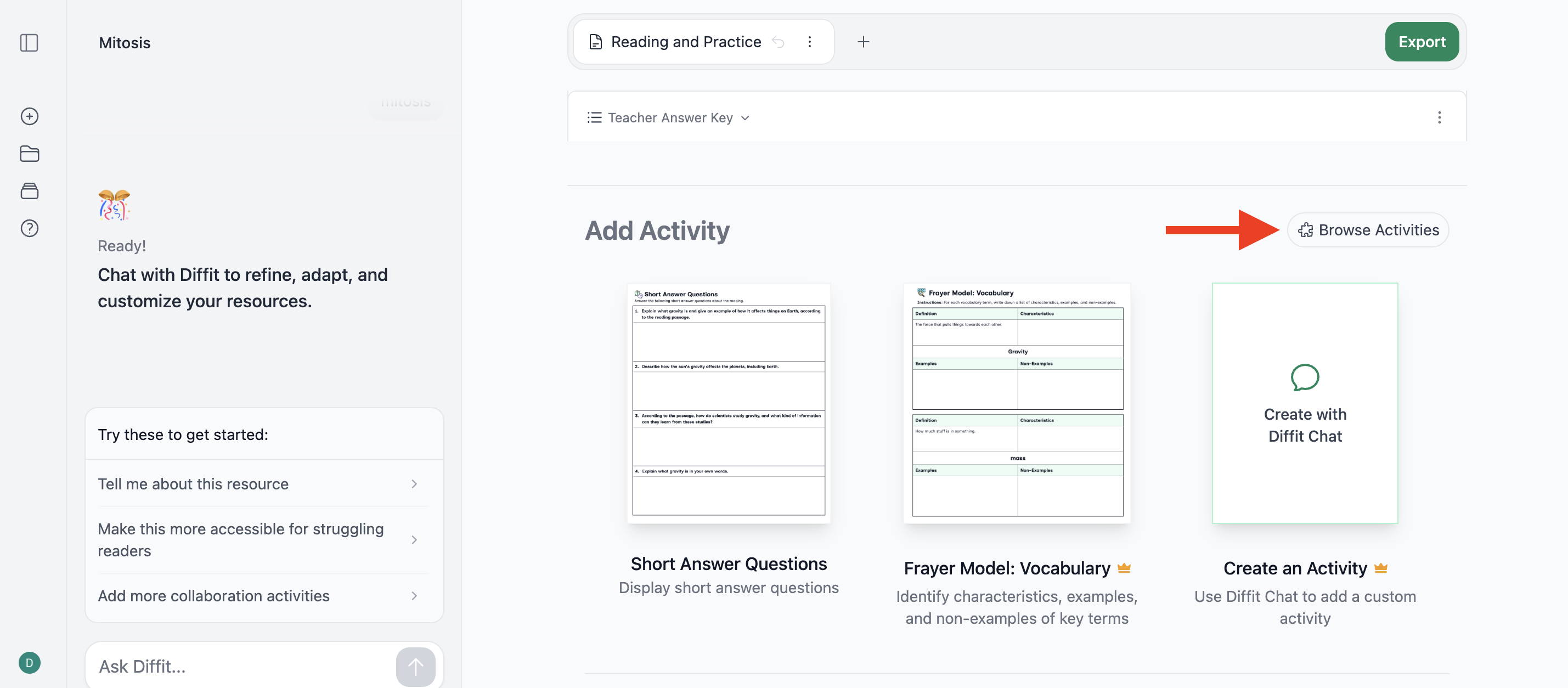Click 'Use Diffit Chat to add a custom activity' text
Screen dimensions: 1568x688
coord(1305,608)
